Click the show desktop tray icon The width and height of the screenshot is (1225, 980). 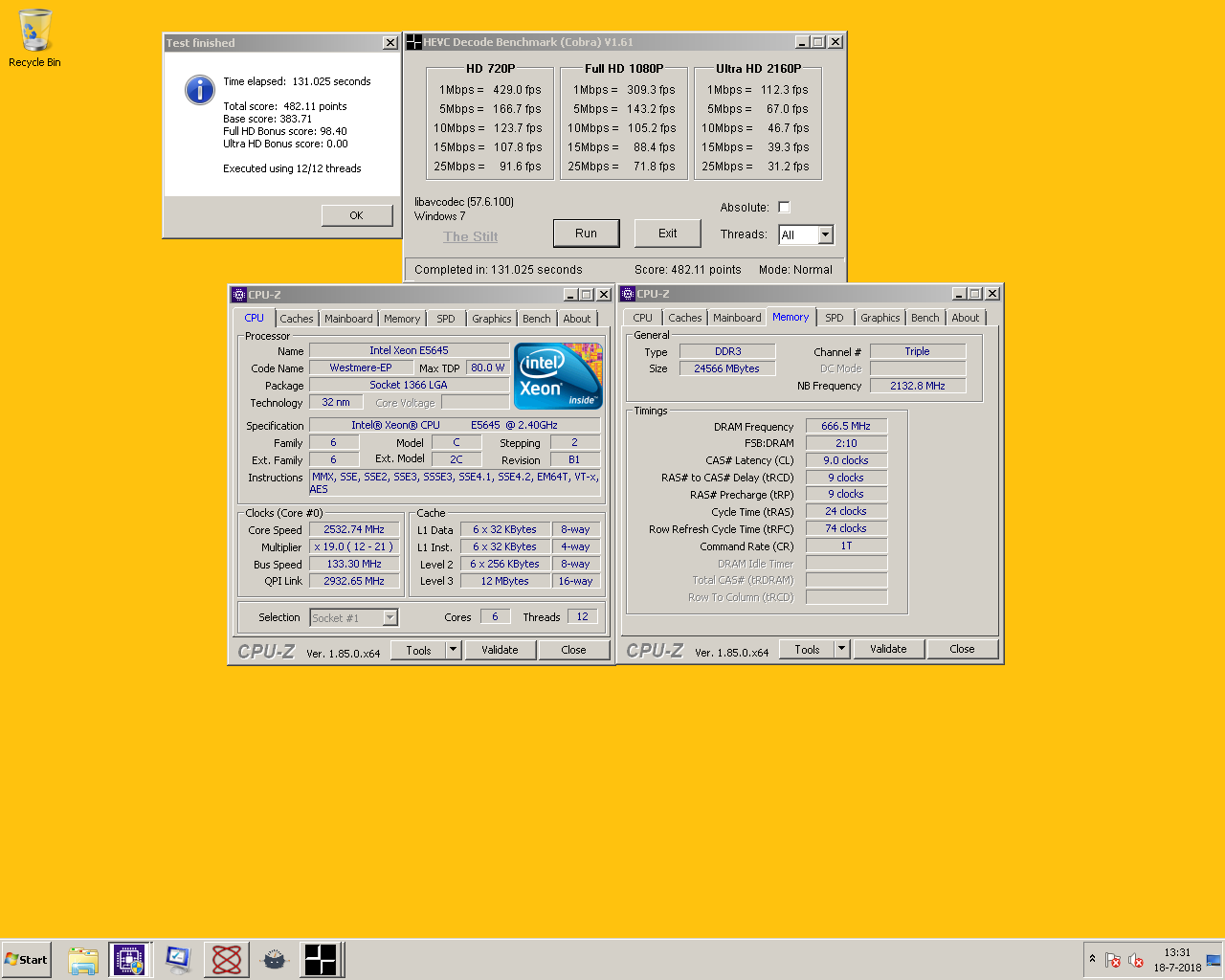1214,960
